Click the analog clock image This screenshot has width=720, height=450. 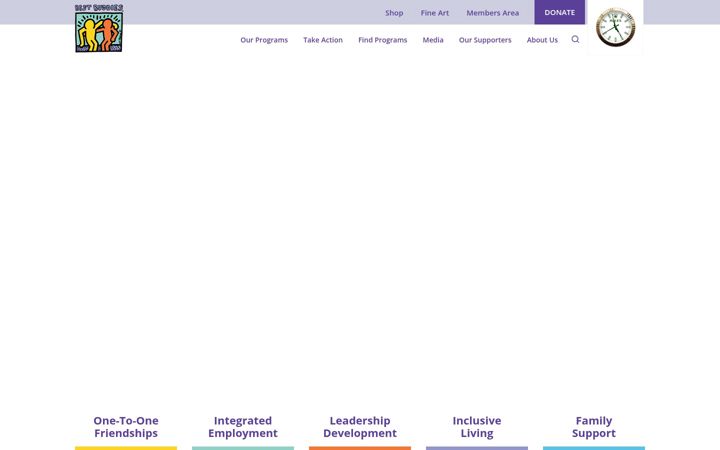pyautogui.click(x=615, y=27)
